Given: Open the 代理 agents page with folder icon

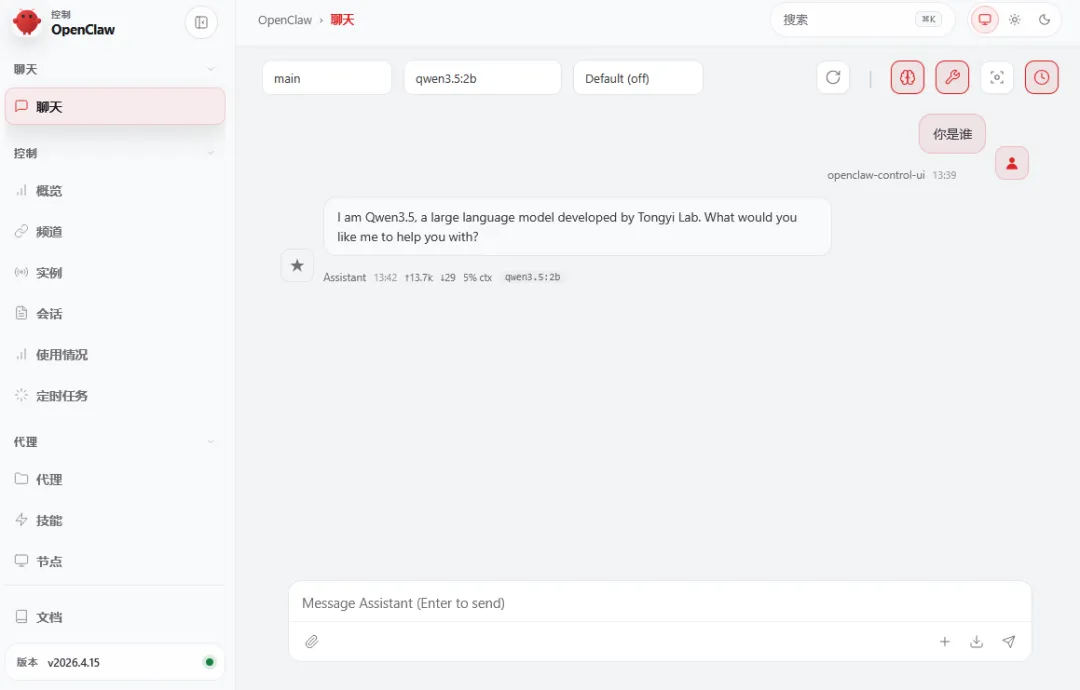Looking at the screenshot, I should 115,479.
